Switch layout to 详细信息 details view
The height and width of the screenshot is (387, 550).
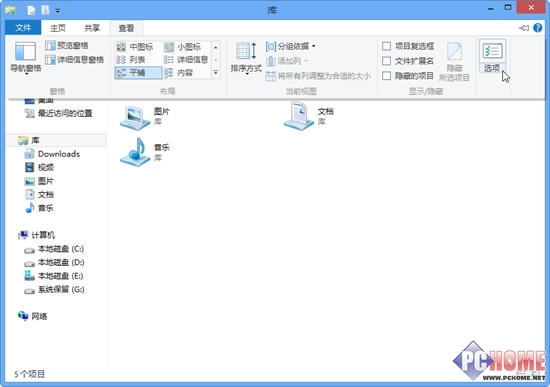186,60
